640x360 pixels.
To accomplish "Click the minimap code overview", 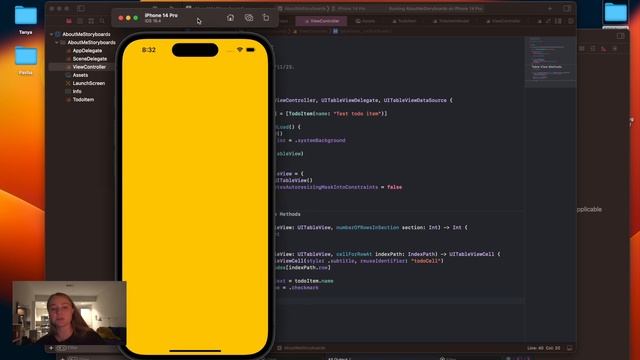I will pos(550,62).
